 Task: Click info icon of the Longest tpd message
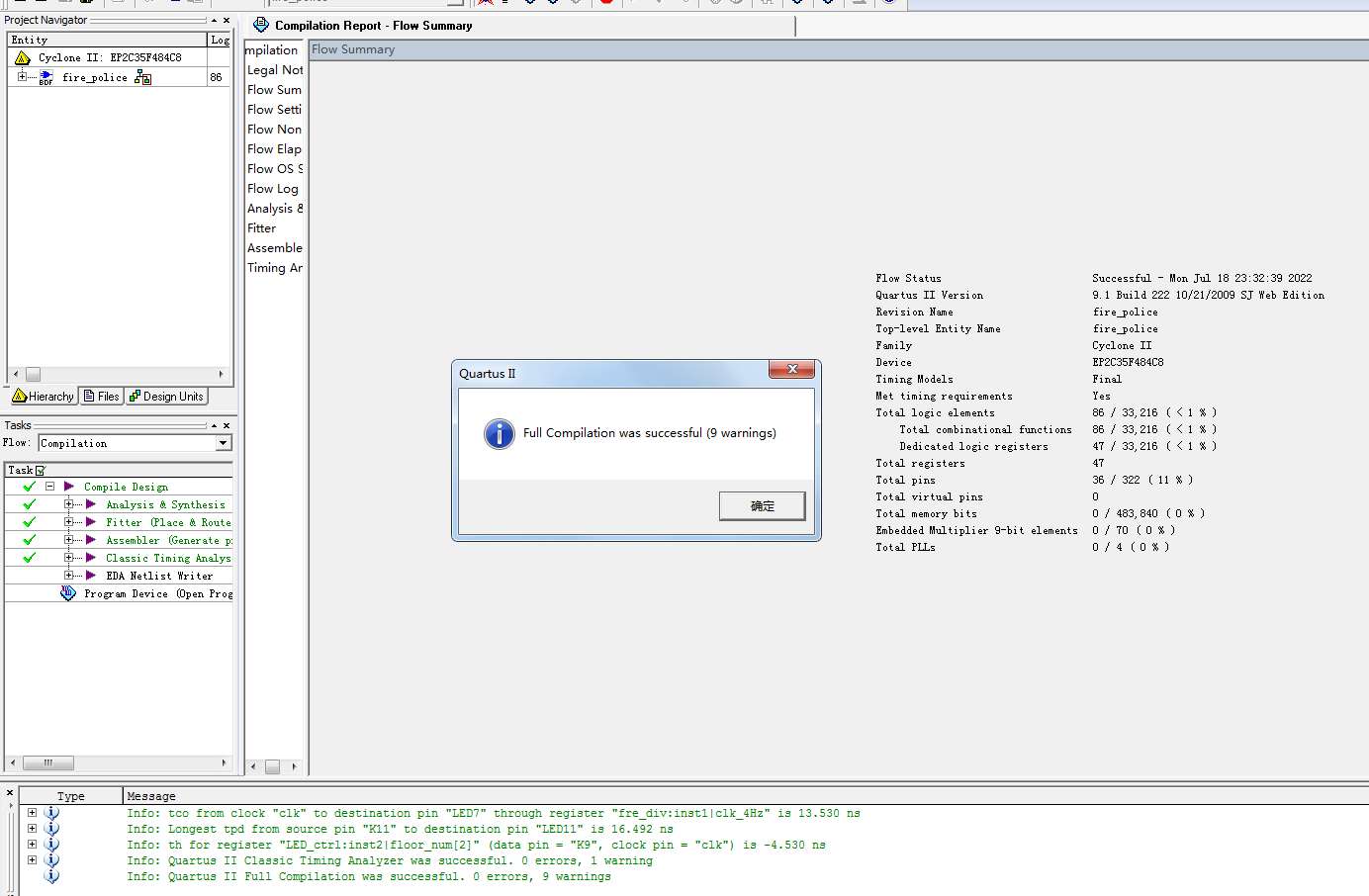coord(51,829)
